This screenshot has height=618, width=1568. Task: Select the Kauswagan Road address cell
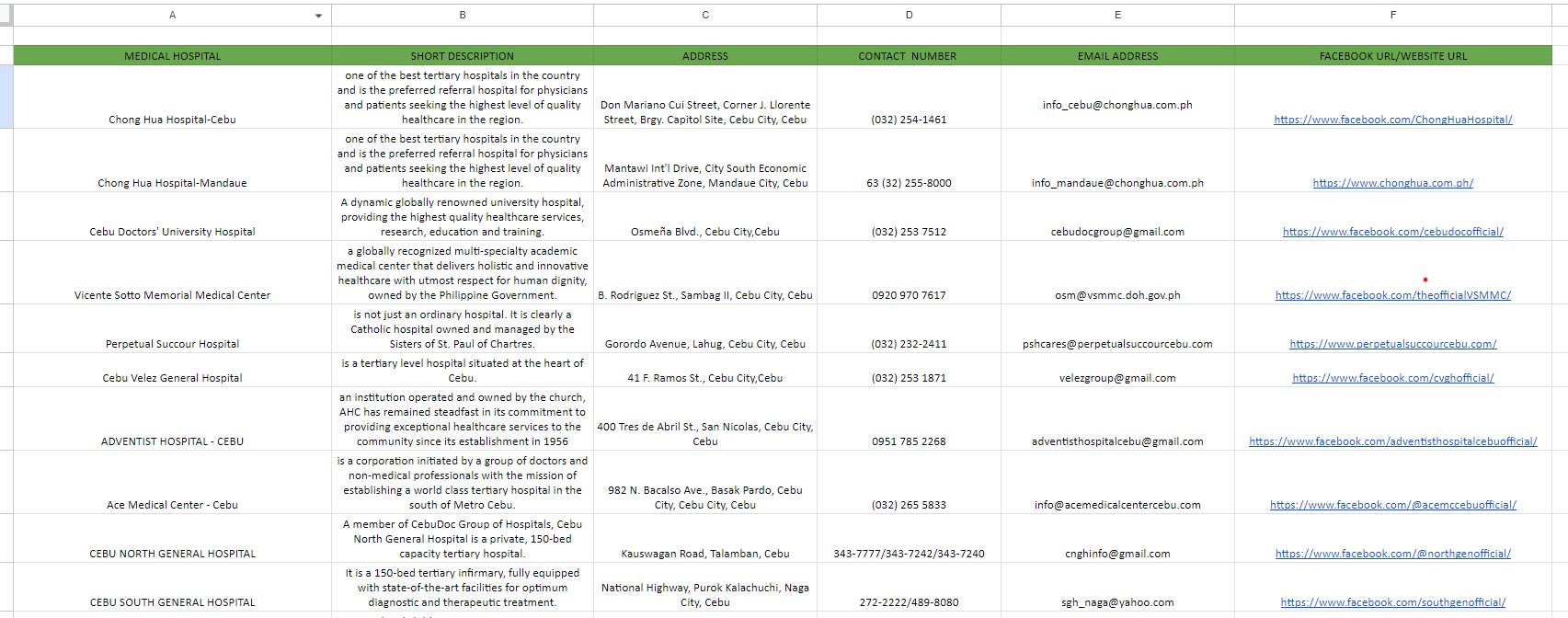click(705, 539)
